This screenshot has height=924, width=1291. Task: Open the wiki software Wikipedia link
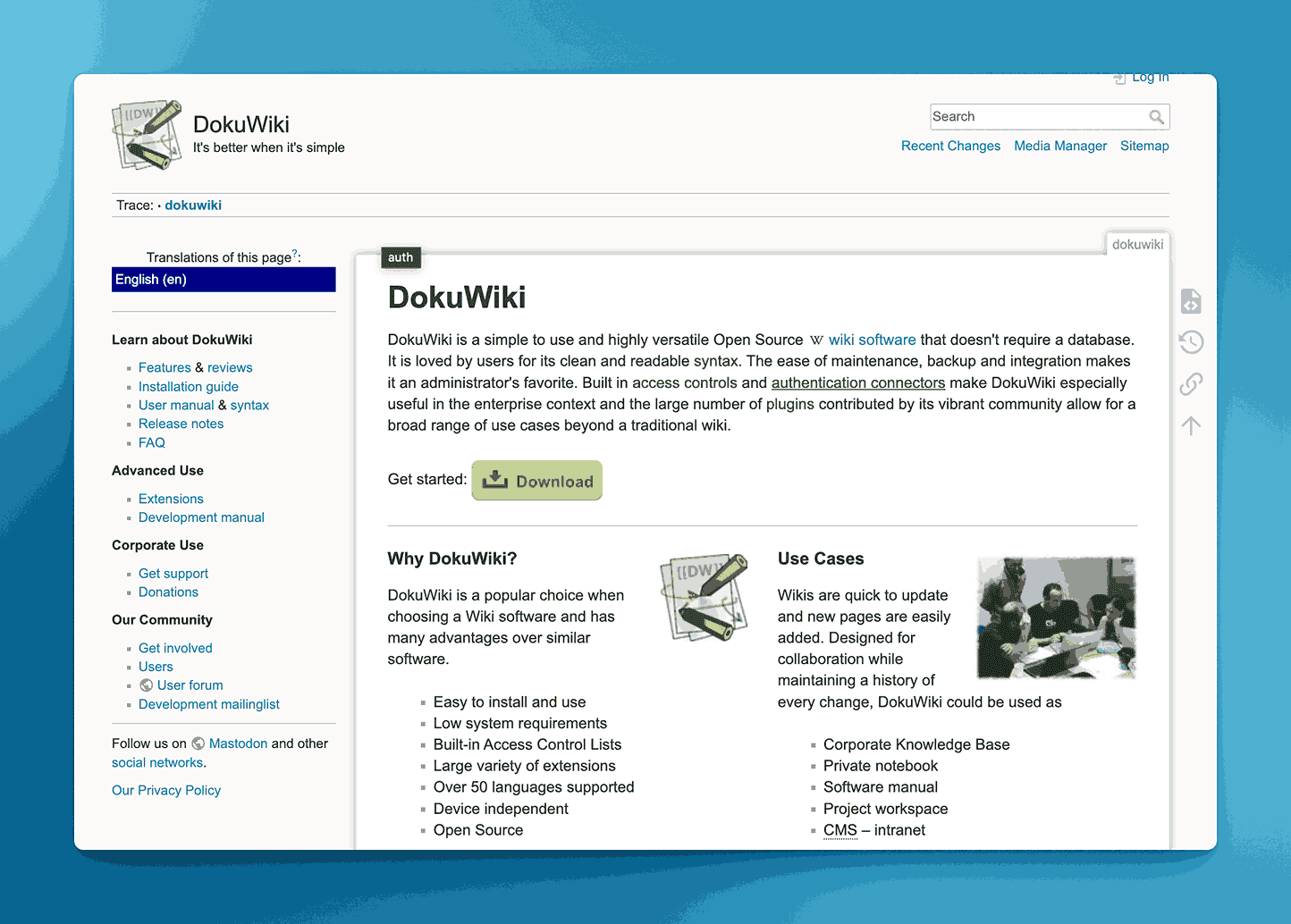[x=872, y=340]
